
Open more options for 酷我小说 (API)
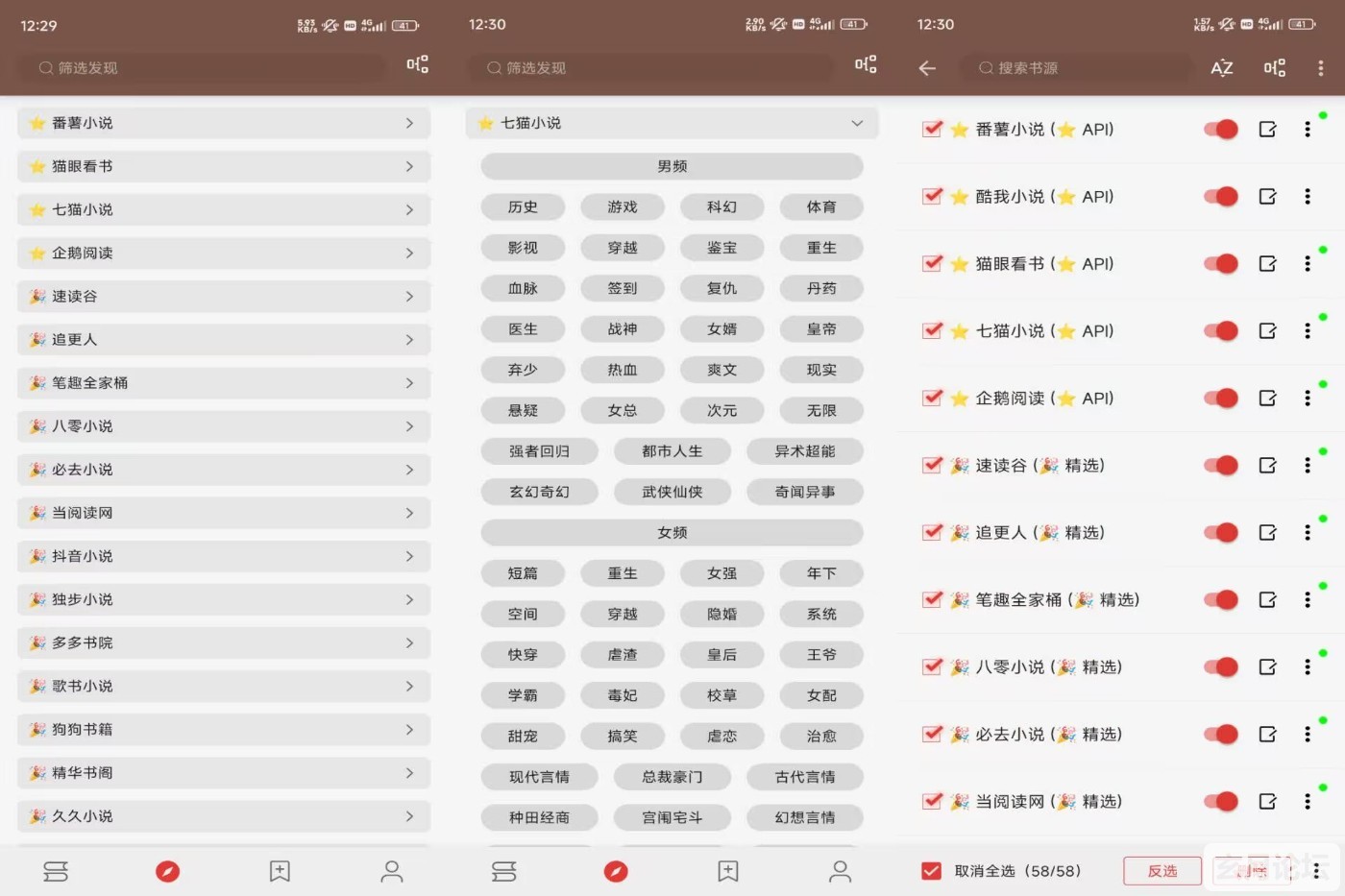[1308, 197]
